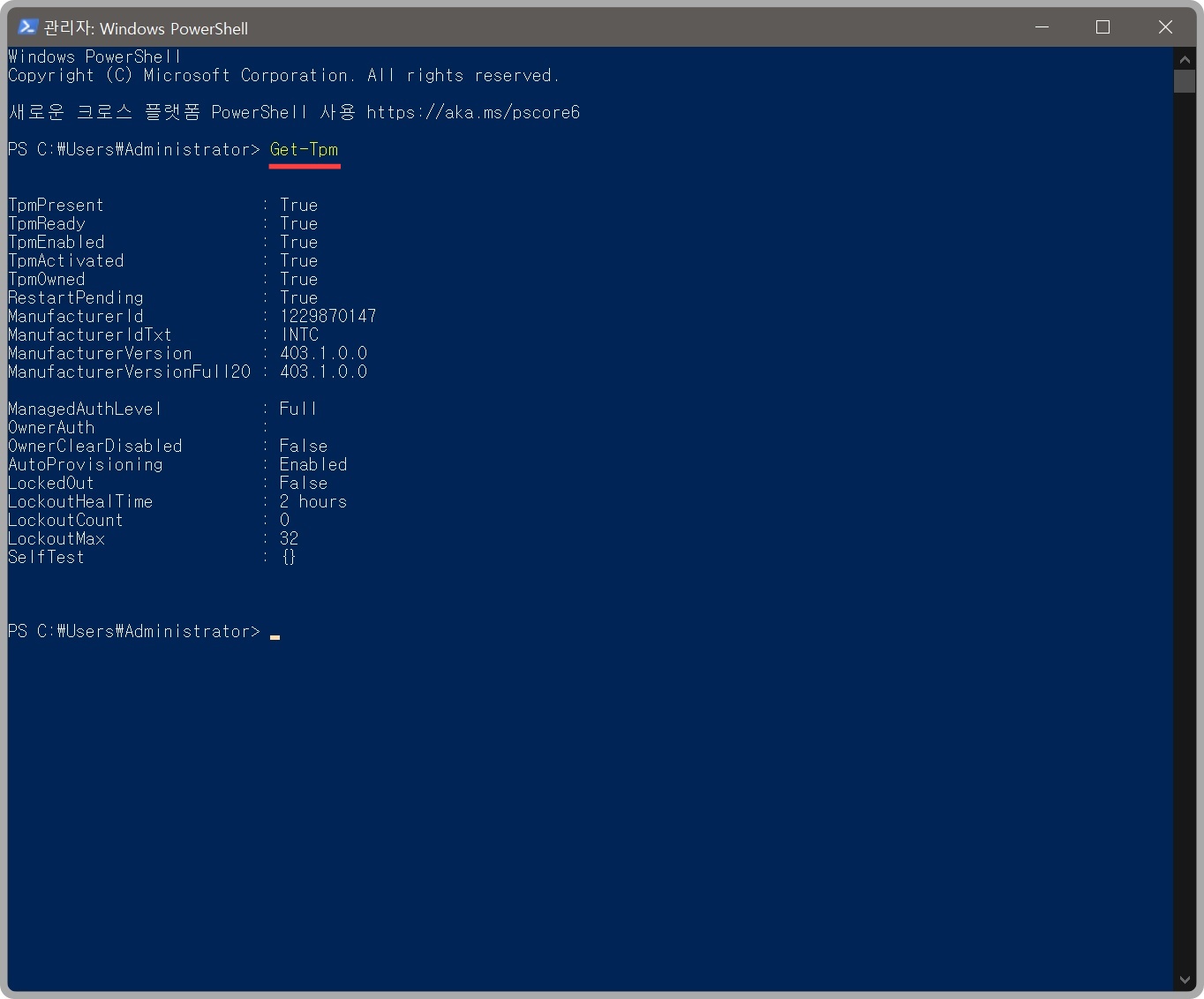Click the blinking cursor at the prompt
Screen dimensions: 1204x999
click(275, 636)
